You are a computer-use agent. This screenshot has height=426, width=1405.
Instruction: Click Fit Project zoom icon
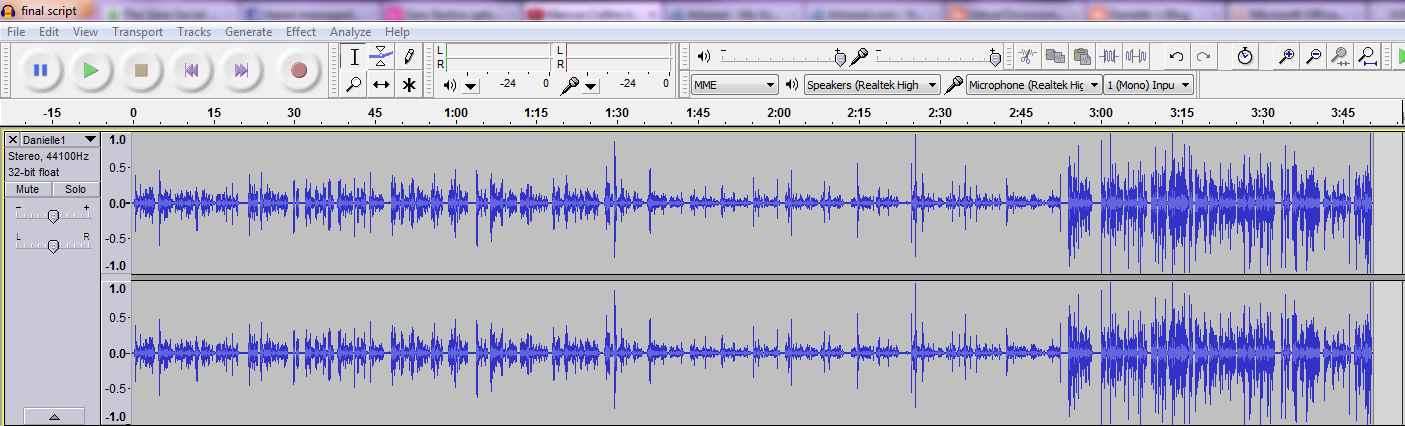[x=1367, y=56]
